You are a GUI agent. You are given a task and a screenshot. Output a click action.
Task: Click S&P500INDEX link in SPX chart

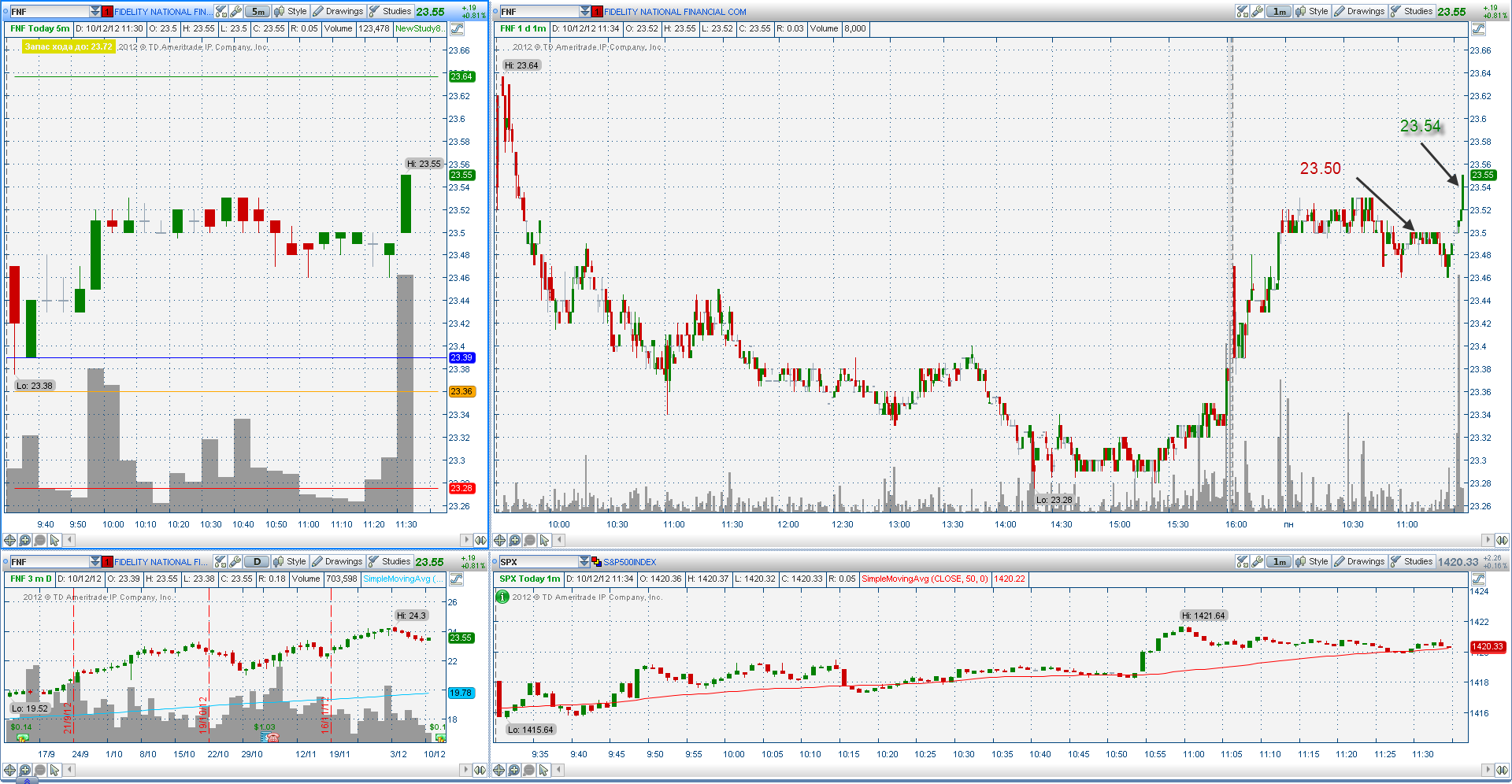pos(629,562)
